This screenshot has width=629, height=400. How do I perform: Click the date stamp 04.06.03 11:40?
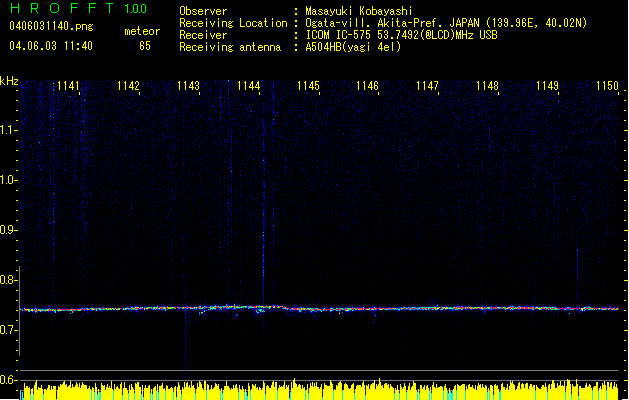click(51, 46)
